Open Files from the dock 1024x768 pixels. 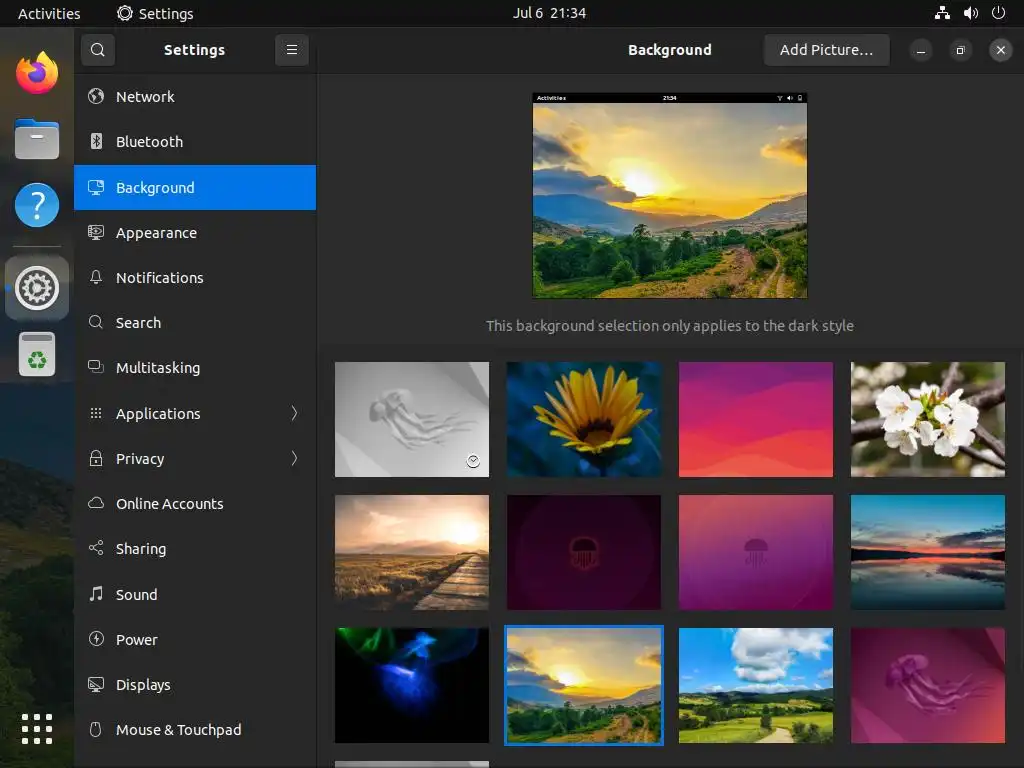(37, 139)
